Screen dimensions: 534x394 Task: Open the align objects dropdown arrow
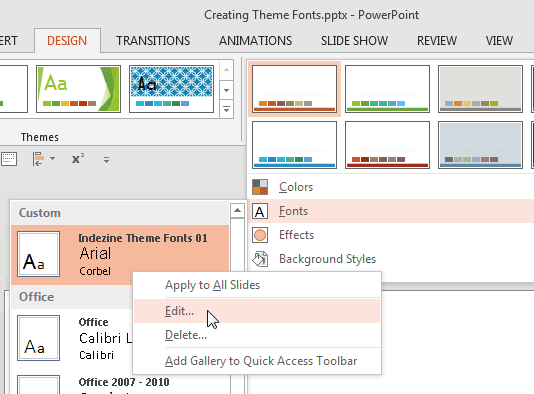(52, 159)
